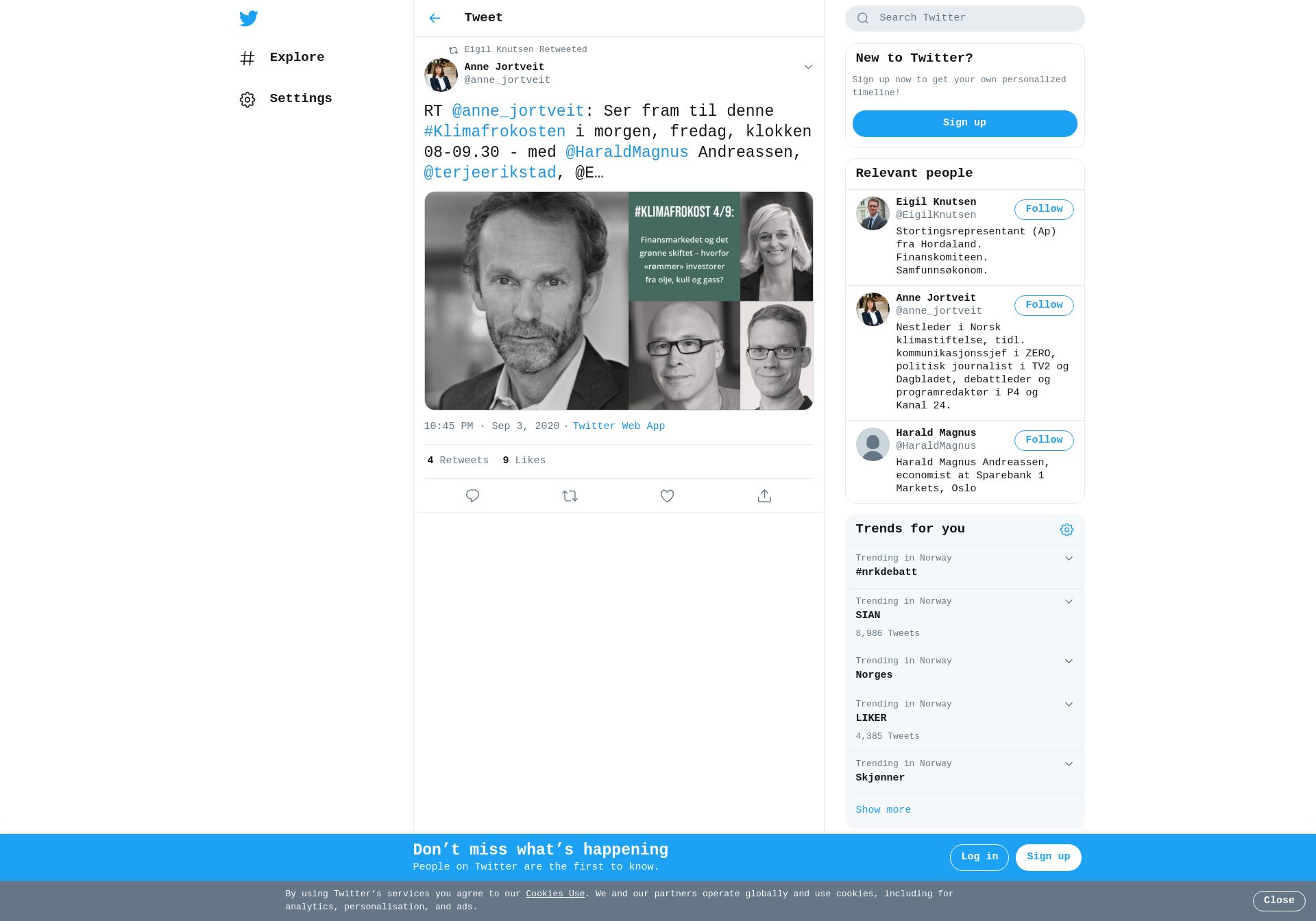Click the Log in button in the banner
Screen dimensions: 1316x921
click(x=979, y=857)
